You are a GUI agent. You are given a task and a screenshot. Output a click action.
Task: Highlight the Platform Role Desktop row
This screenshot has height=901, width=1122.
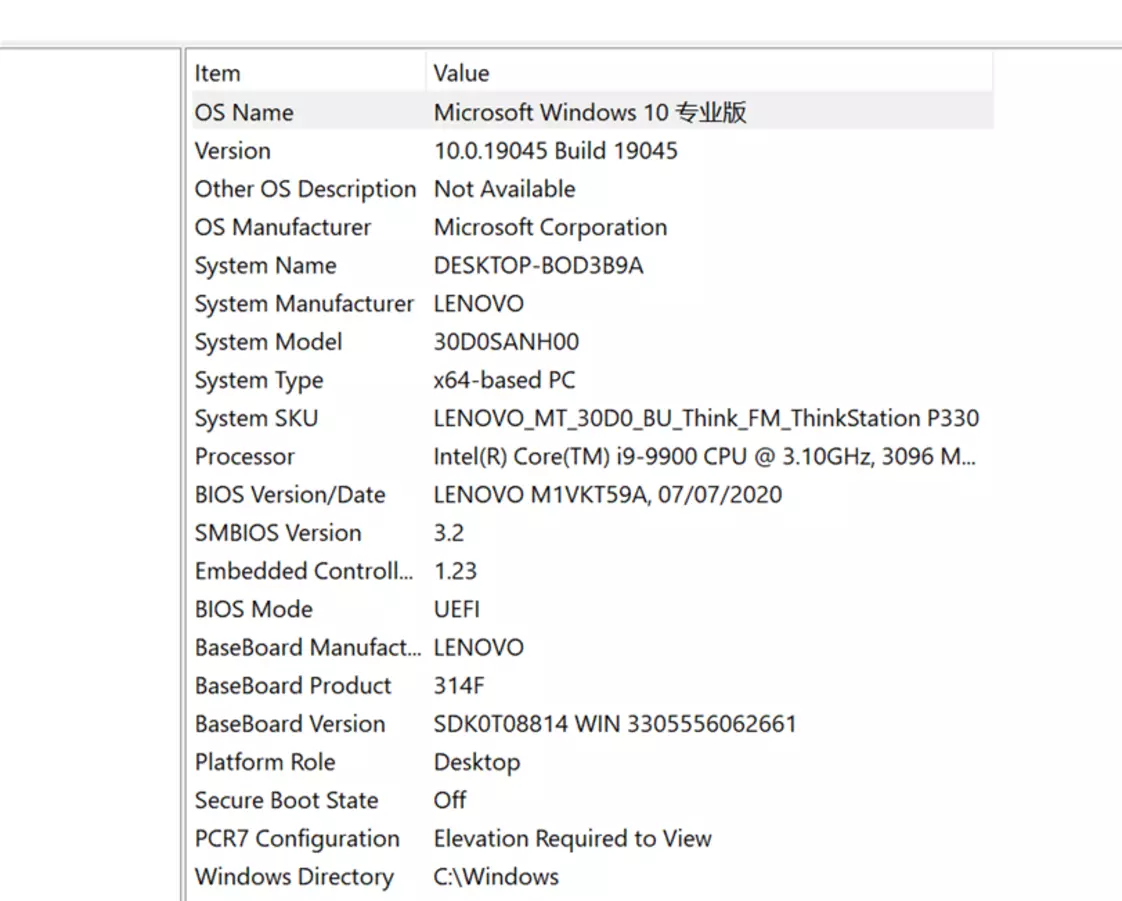(265, 762)
